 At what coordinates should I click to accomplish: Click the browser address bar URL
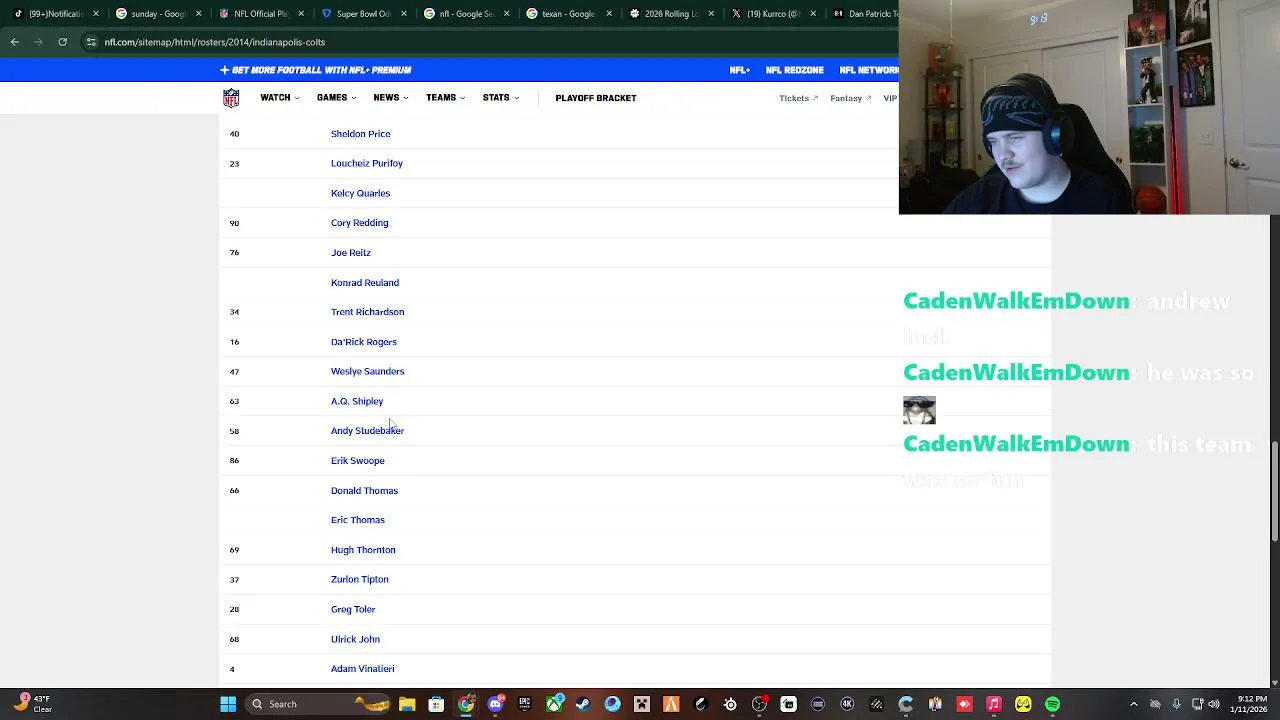[214, 42]
